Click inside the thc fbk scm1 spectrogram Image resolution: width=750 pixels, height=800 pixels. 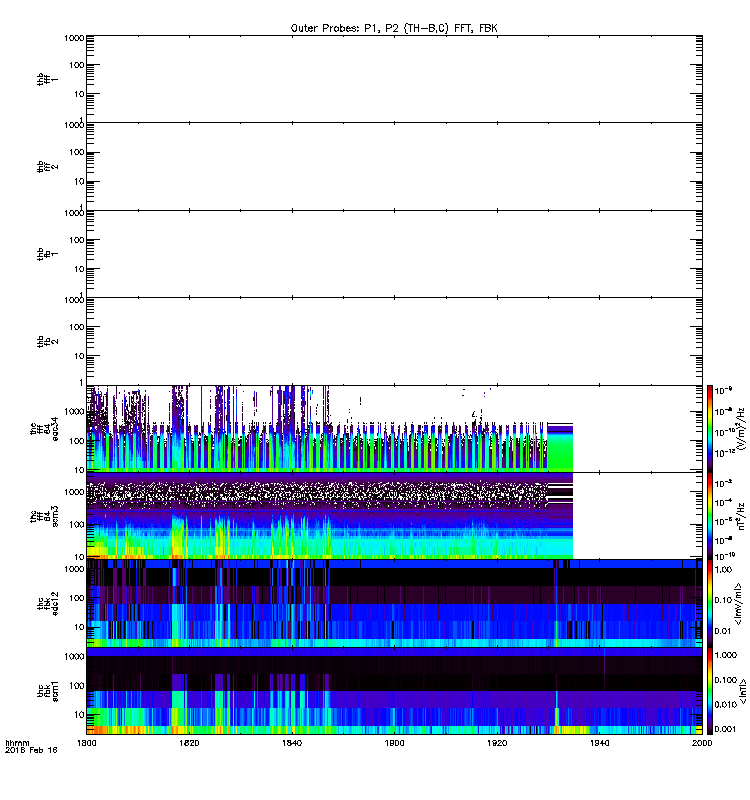[x=394, y=691]
